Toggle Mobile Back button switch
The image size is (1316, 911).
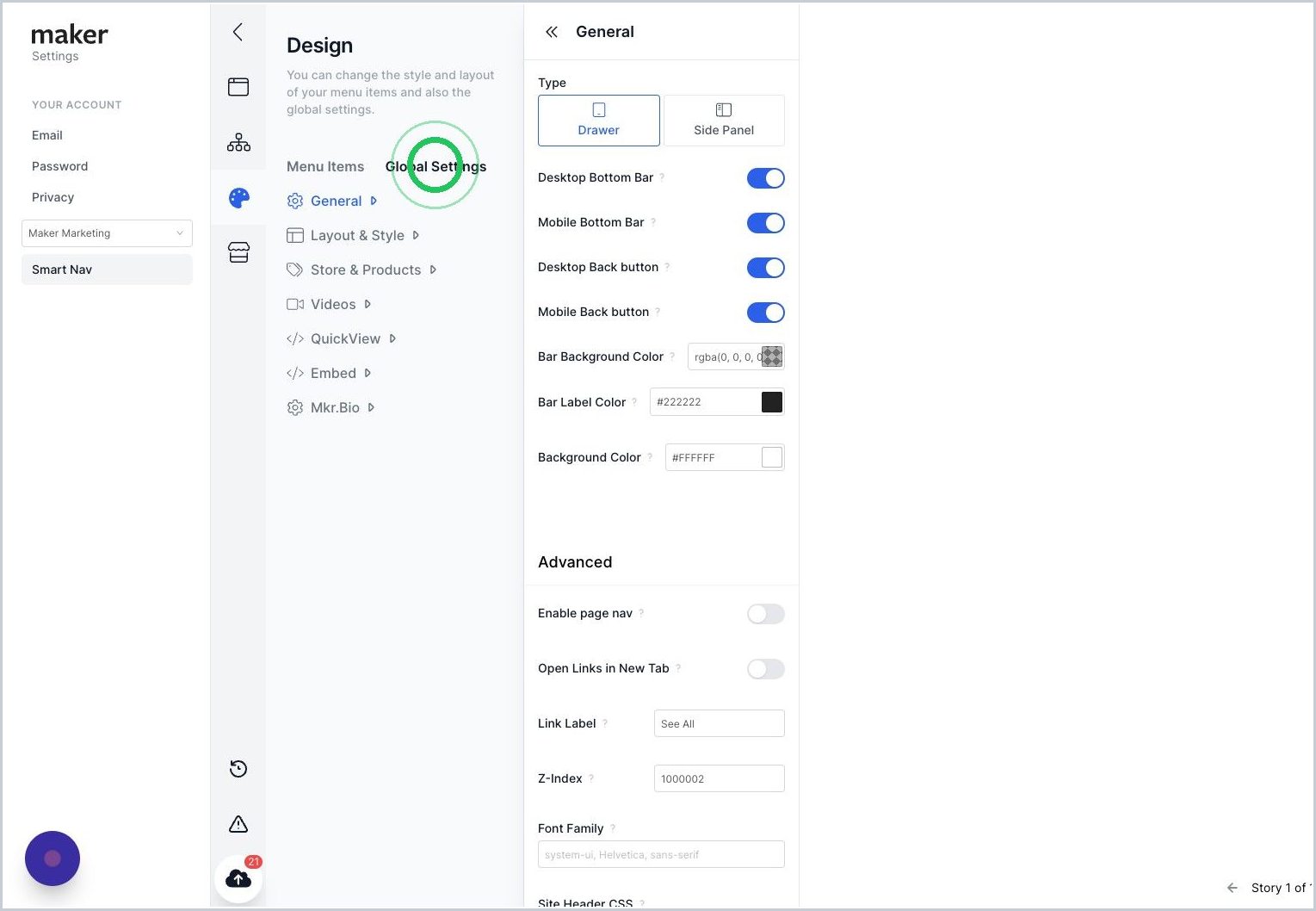tap(766, 313)
